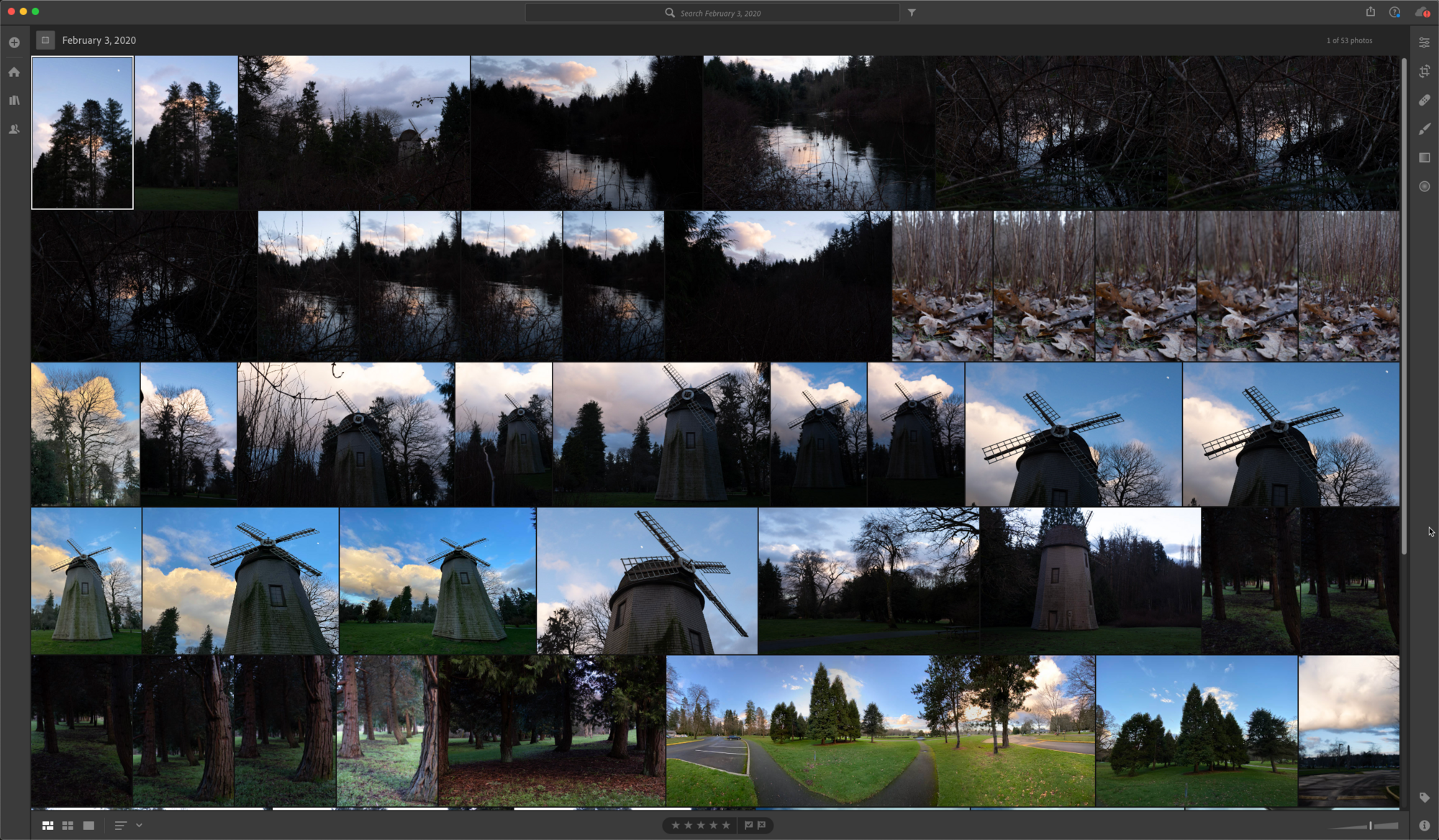1439x840 pixels.
Task: Go to the Home icon in sidebar
Action: [x=14, y=72]
